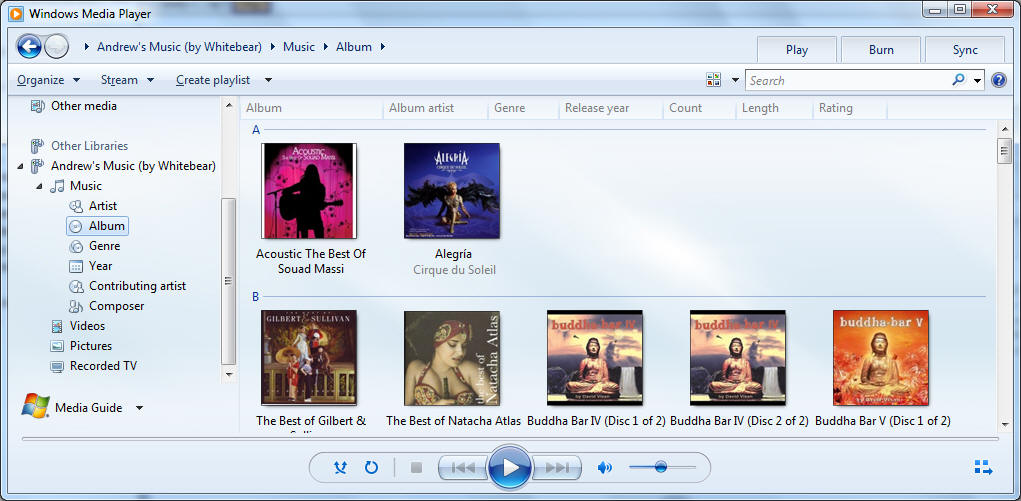Select Album in the navigation tree

point(98,226)
